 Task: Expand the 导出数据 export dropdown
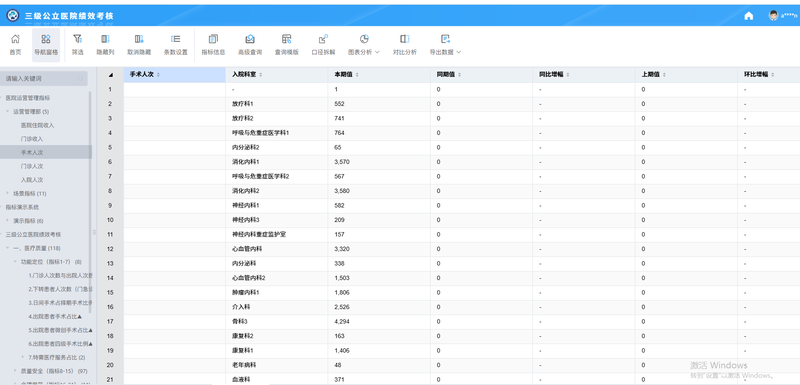(x=445, y=45)
